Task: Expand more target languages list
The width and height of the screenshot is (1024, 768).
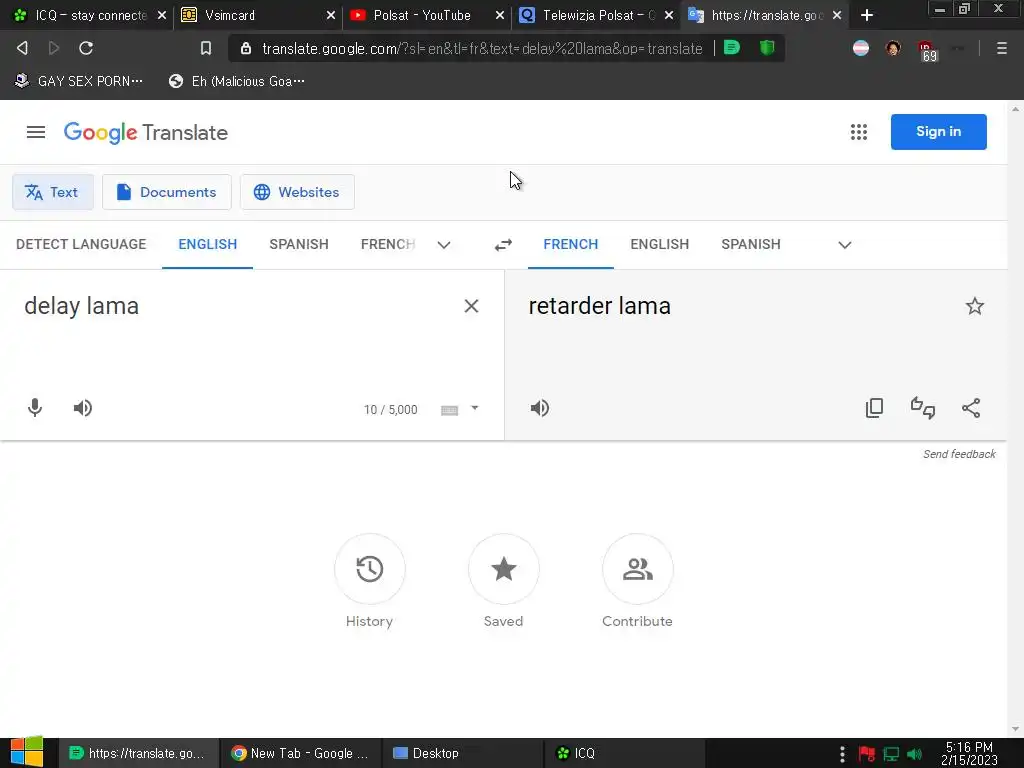Action: pos(844,245)
